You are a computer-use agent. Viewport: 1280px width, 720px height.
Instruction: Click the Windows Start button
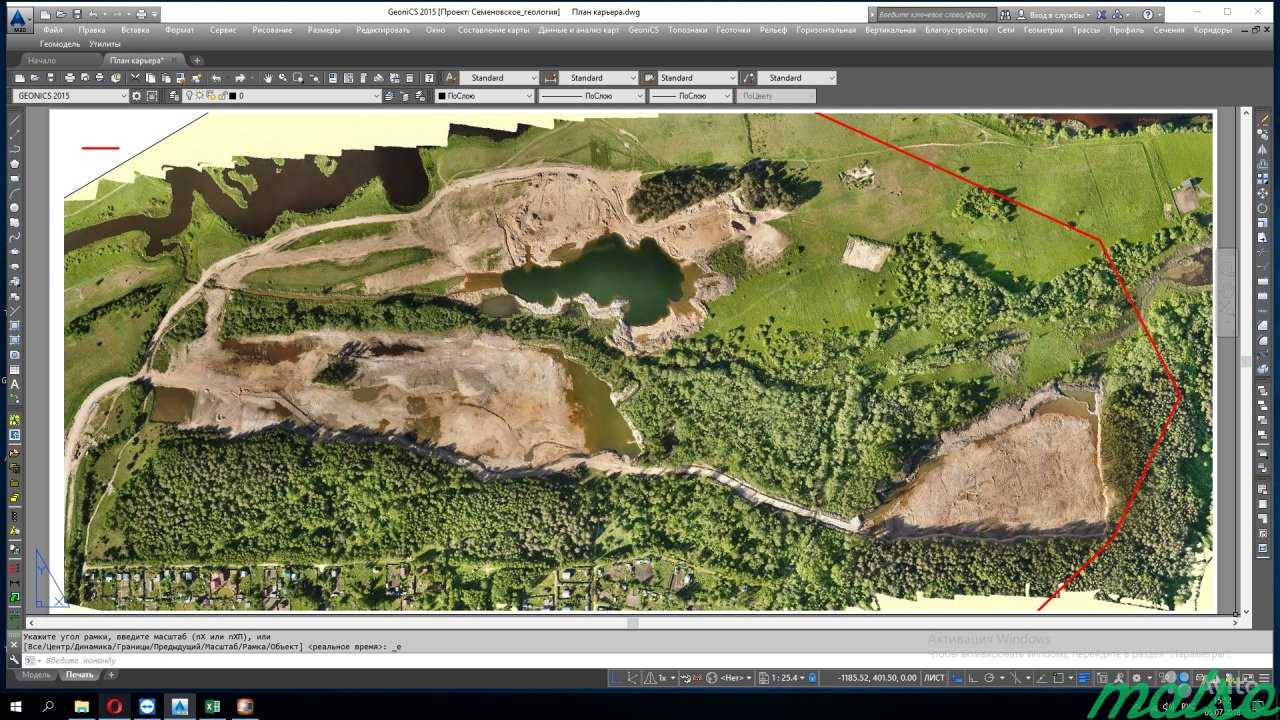tap(17, 705)
